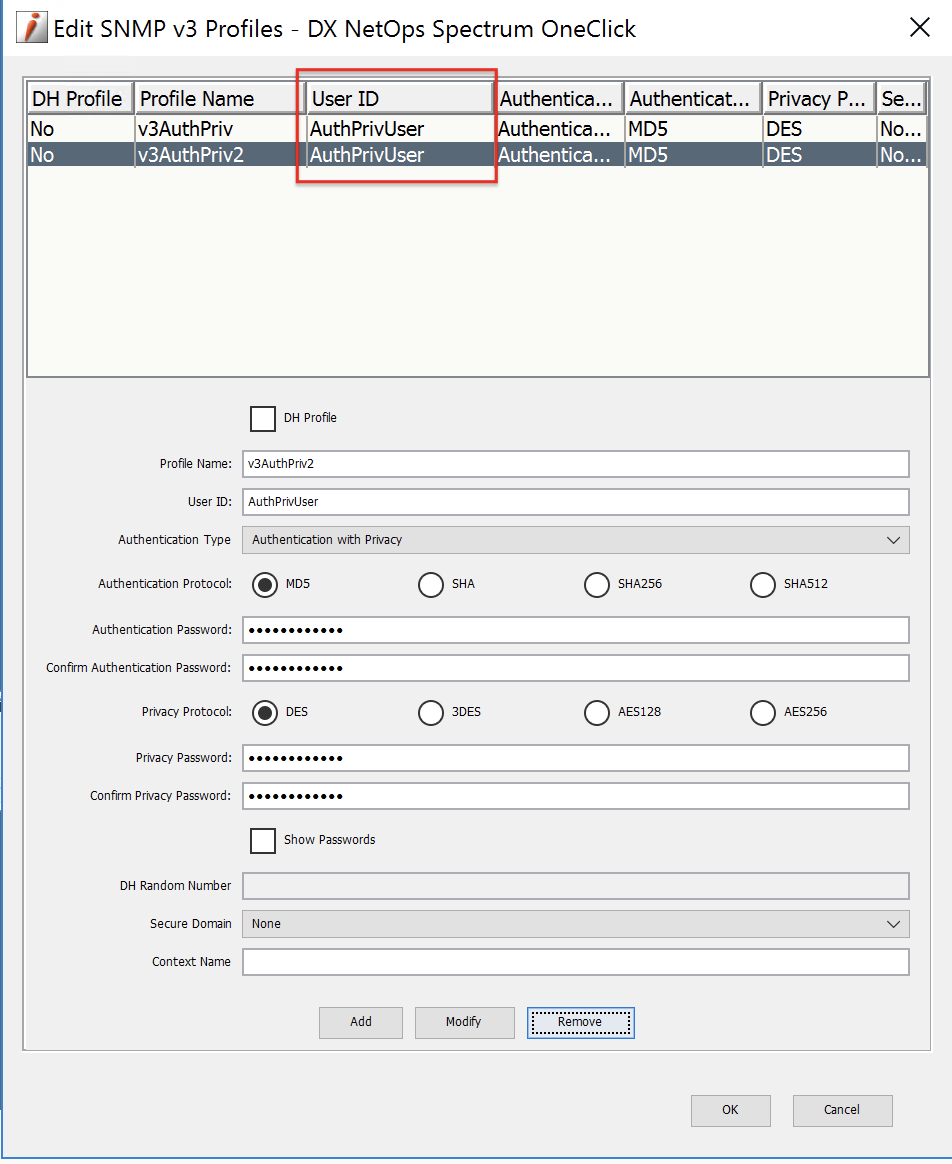The height and width of the screenshot is (1164, 952).
Task: Select the v3AuthPriv profile row
Action: [219, 129]
